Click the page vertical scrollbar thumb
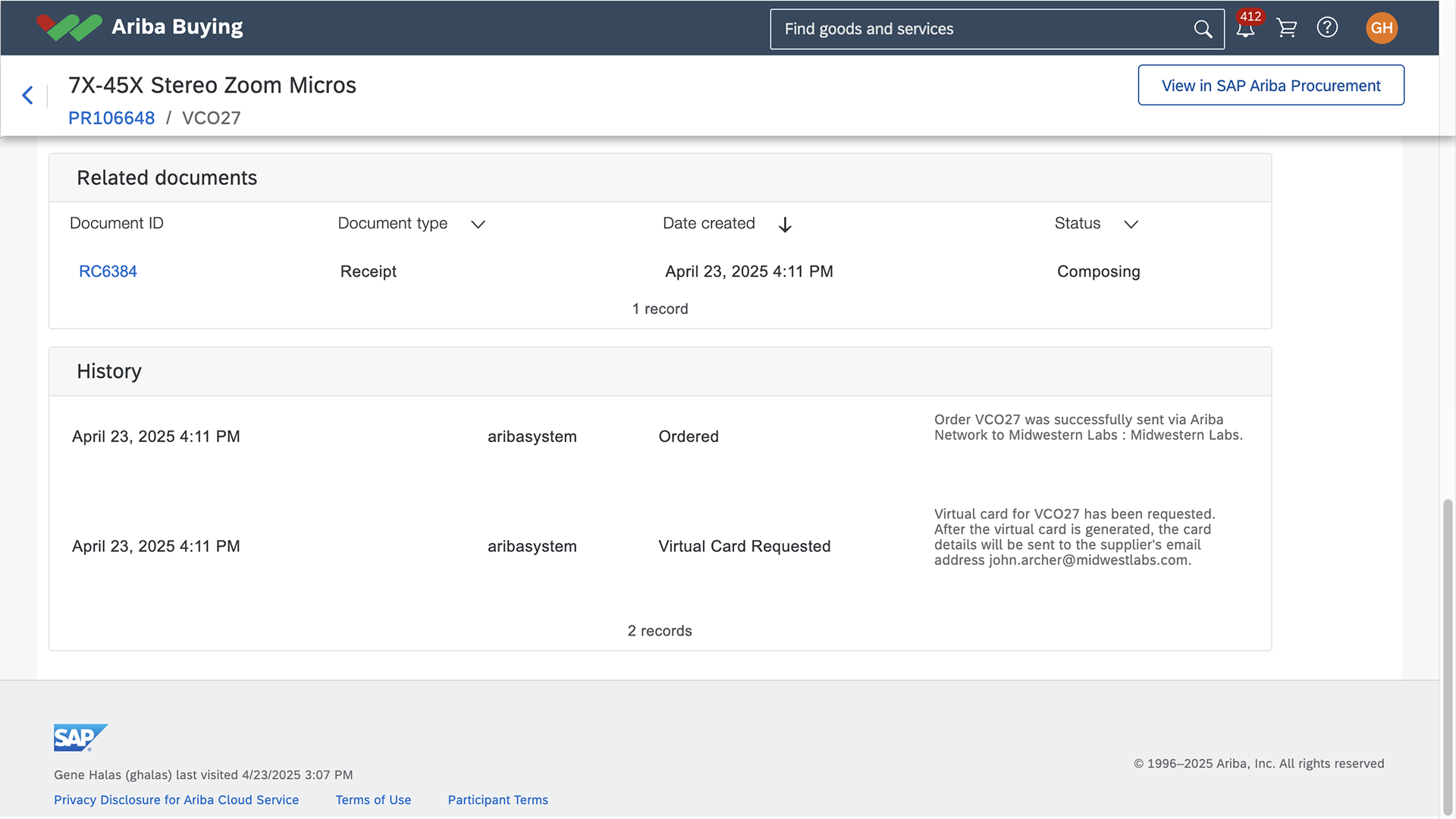This screenshot has height=819, width=1456. tap(1448, 656)
